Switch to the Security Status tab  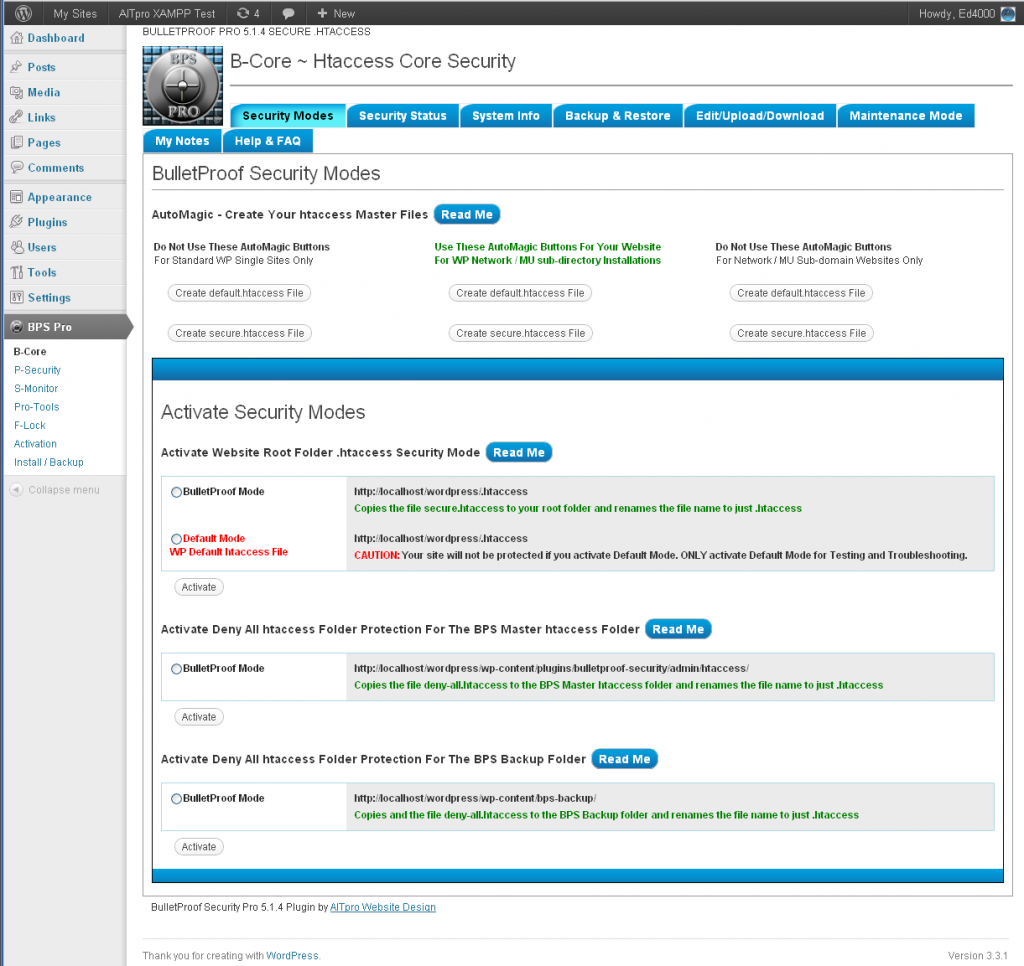click(402, 115)
